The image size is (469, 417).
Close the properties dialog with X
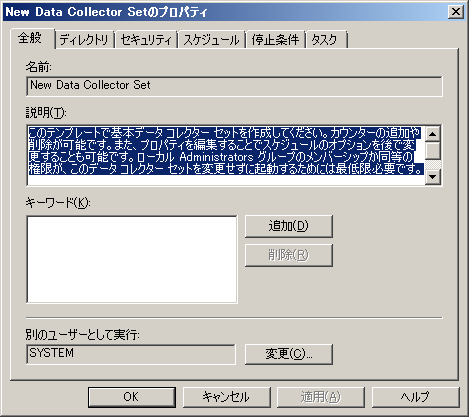(x=455, y=12)
